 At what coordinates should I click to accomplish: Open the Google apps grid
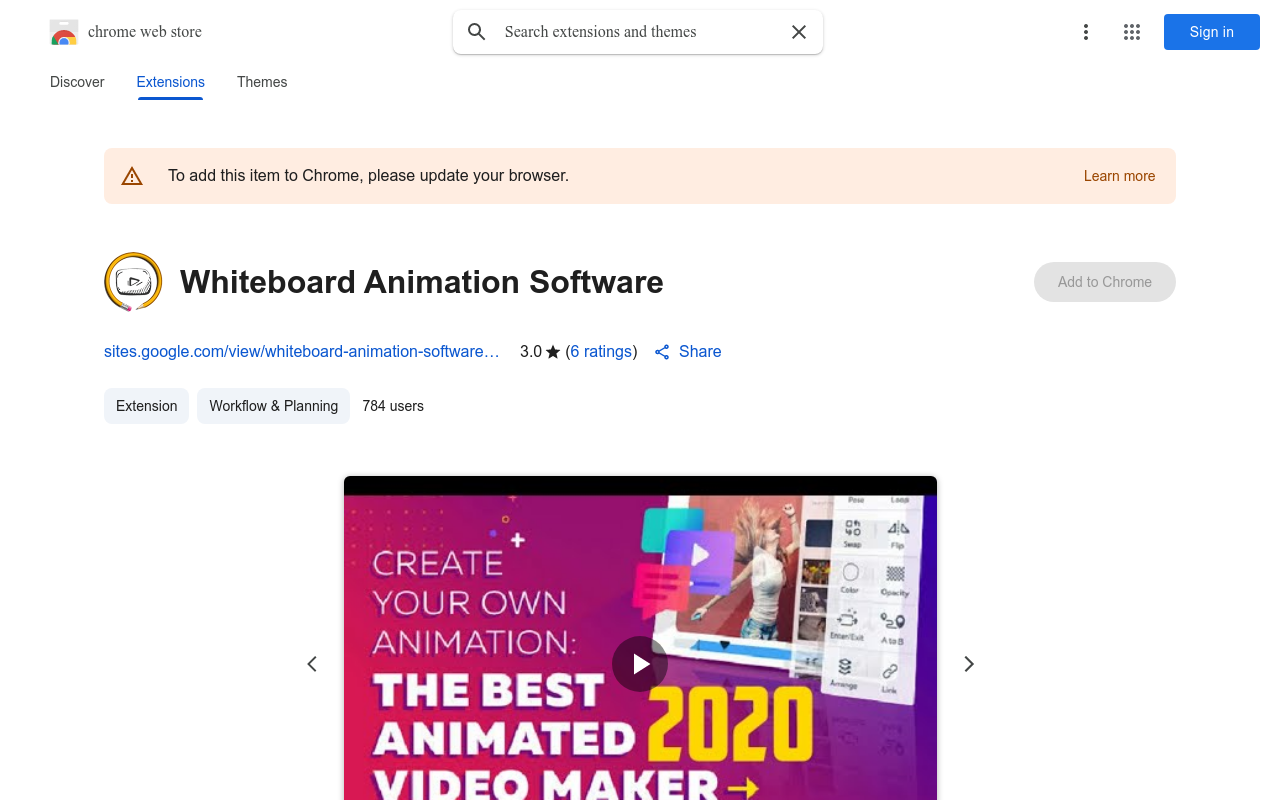[1132, 32]
